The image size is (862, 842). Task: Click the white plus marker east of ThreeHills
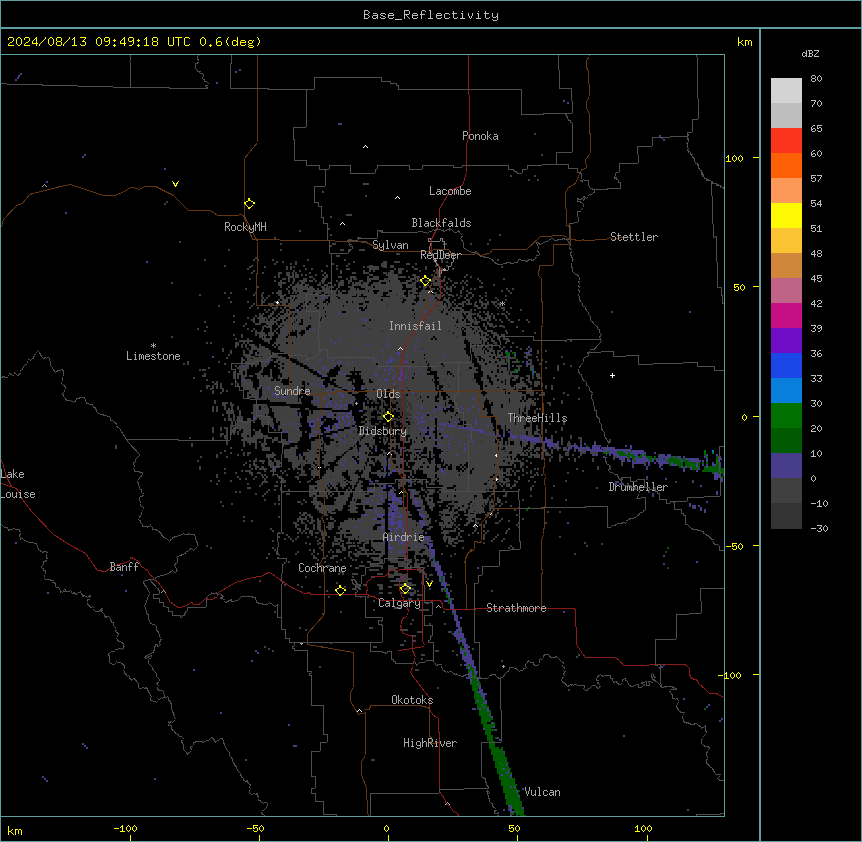(x=612, y=375)
